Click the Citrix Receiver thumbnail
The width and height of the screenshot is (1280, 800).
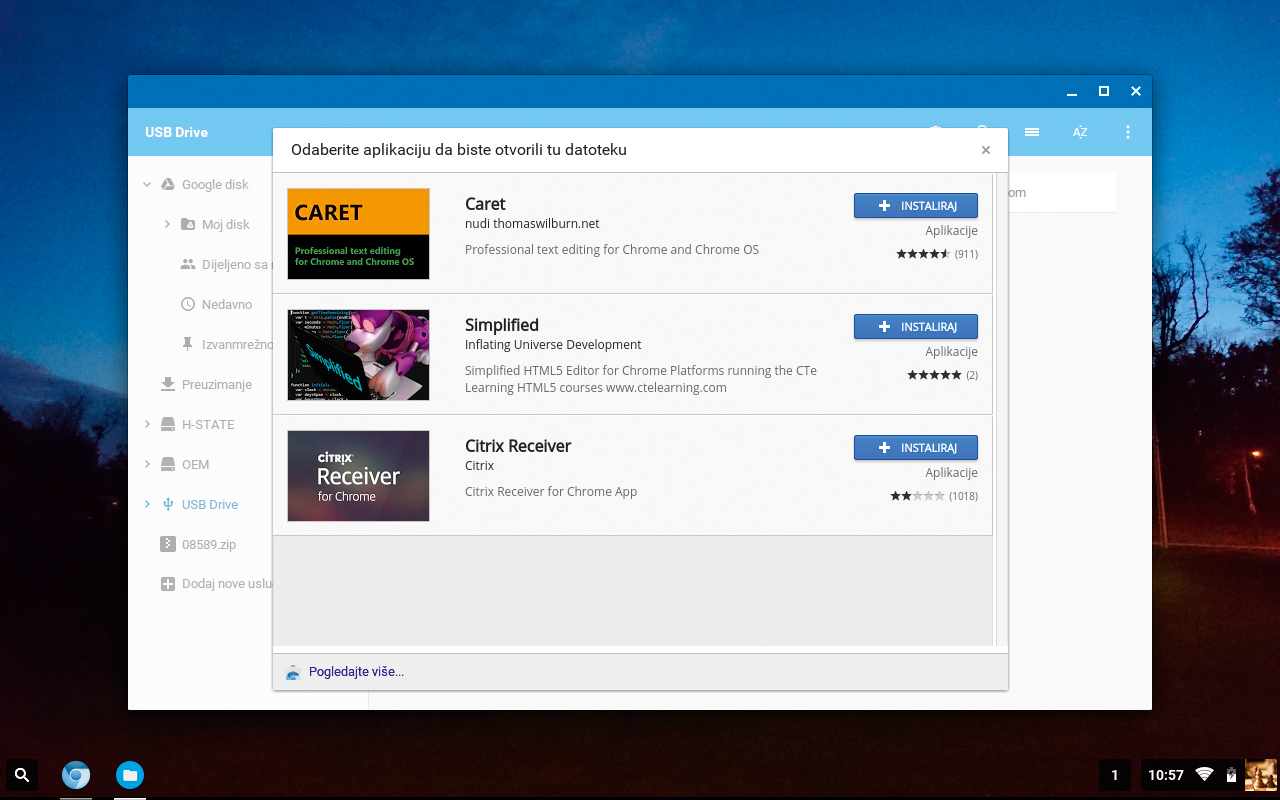pyautogui.click(x=358, y=476)
